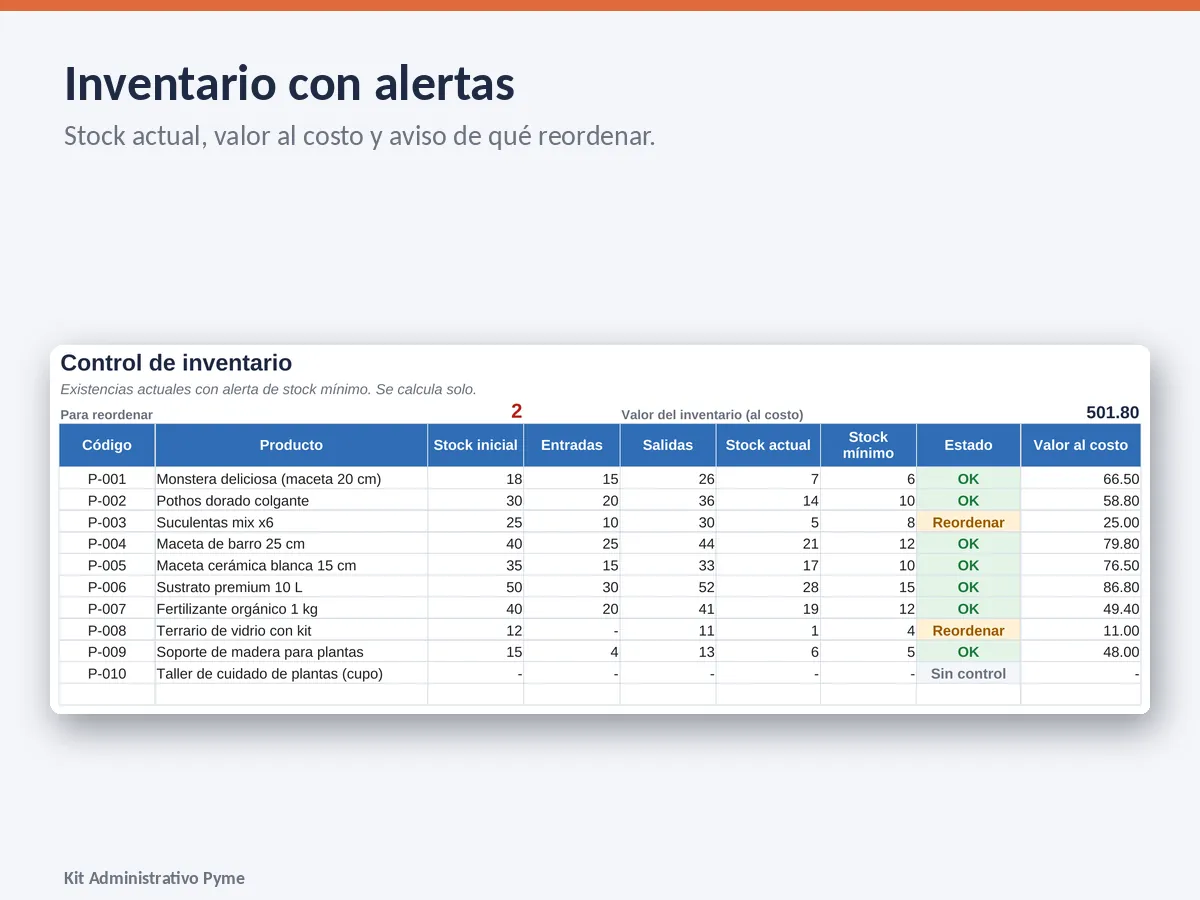The width and height of the screenshot is (1200, 900).
Task: Click product 'Taller de cuidado de plantas (cupo)'
Action: click(270, 673)
